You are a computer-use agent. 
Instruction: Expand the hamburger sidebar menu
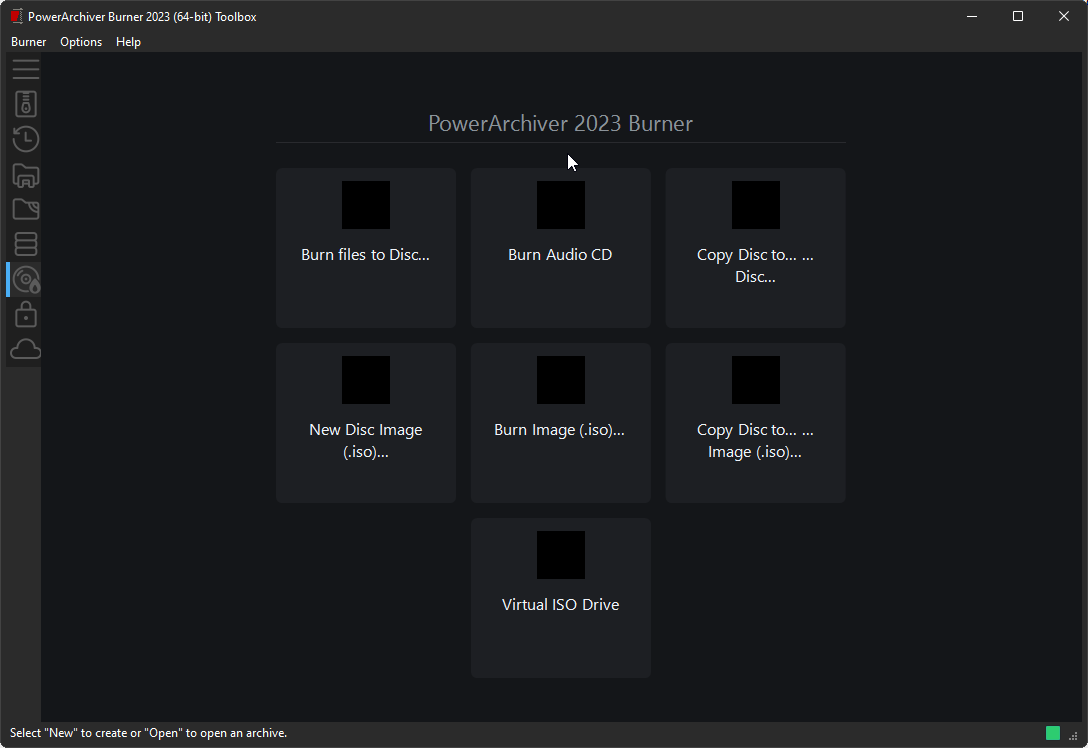coord(26,69)
